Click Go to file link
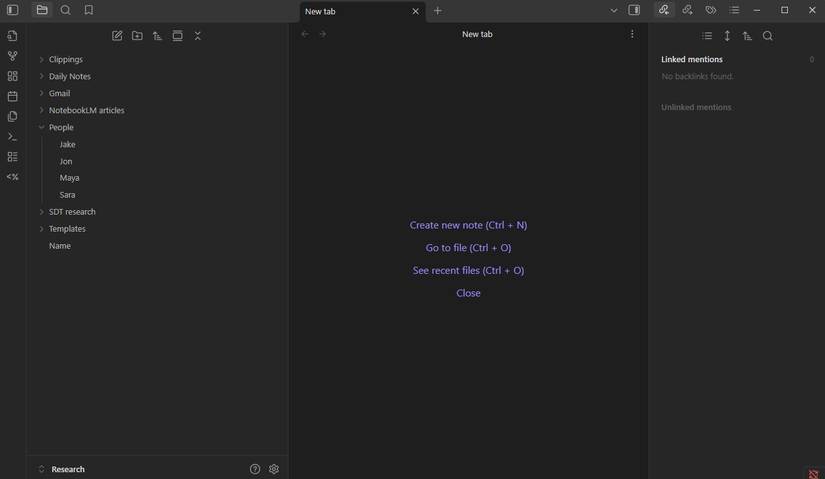 (468, 248)
